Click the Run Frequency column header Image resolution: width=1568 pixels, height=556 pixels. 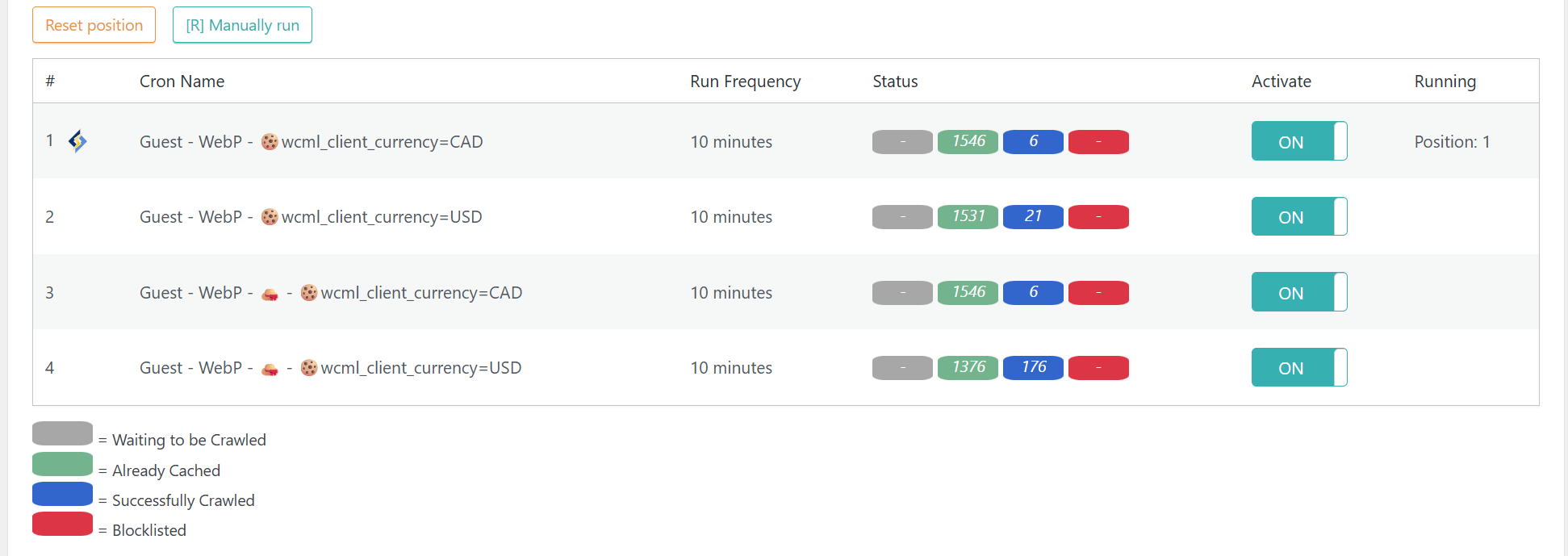[x=745, y=82]
